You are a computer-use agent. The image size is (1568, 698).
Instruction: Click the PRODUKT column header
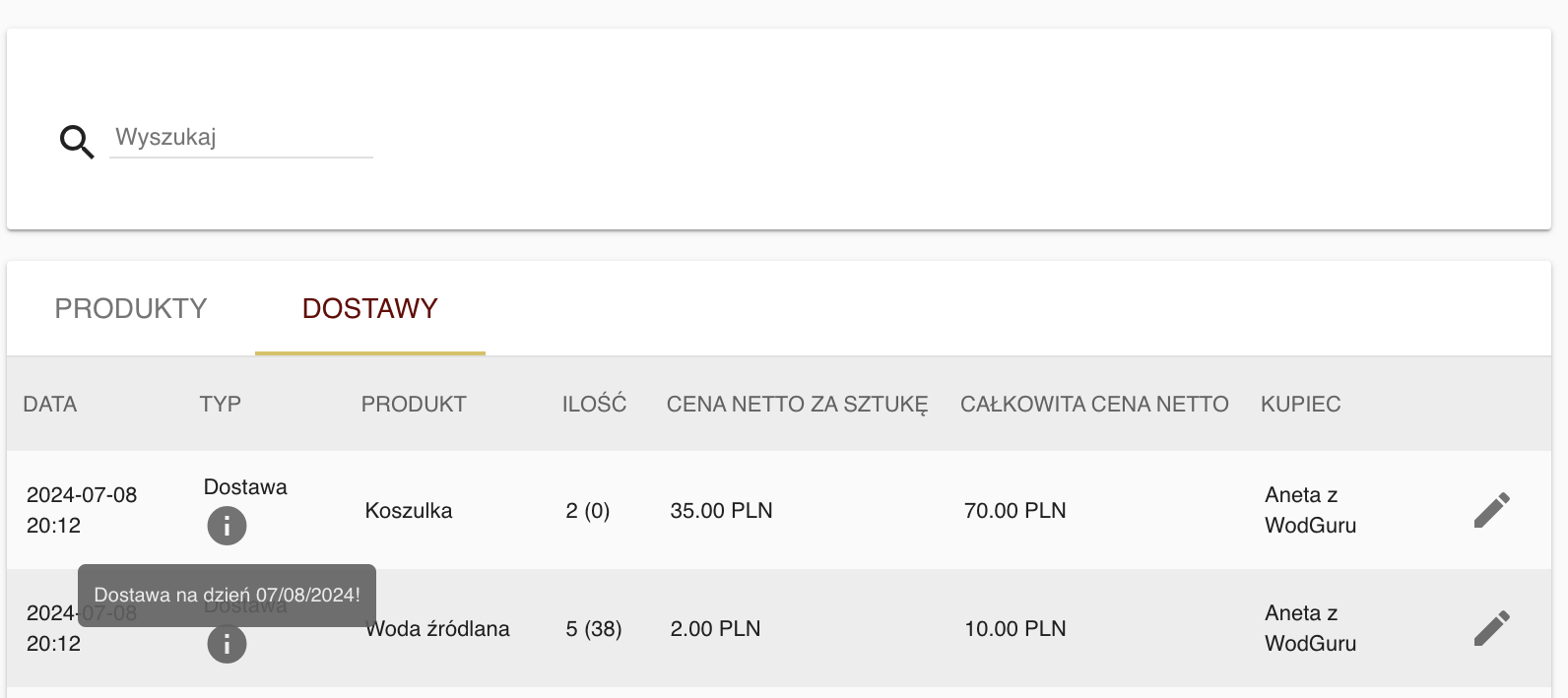coord(414,404)
